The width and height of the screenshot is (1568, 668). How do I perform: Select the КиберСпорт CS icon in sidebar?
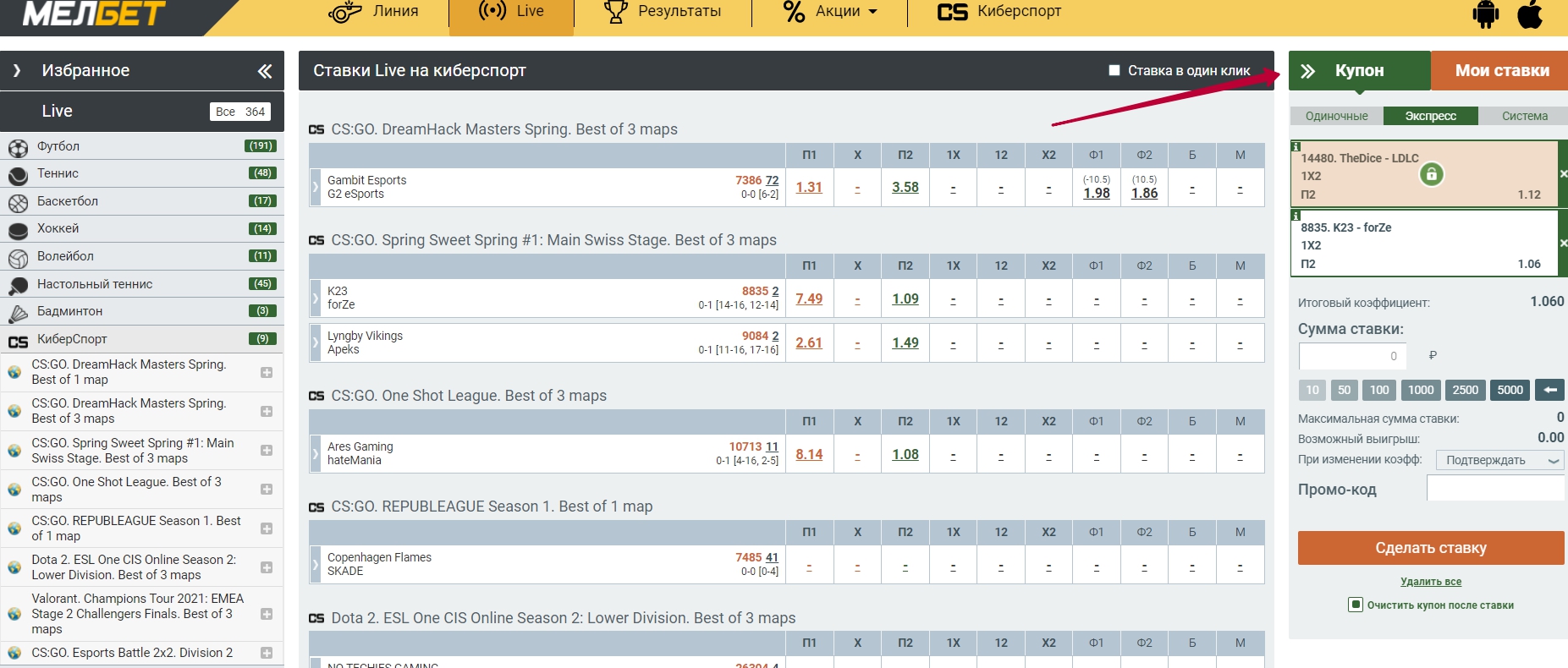[18, 341]
